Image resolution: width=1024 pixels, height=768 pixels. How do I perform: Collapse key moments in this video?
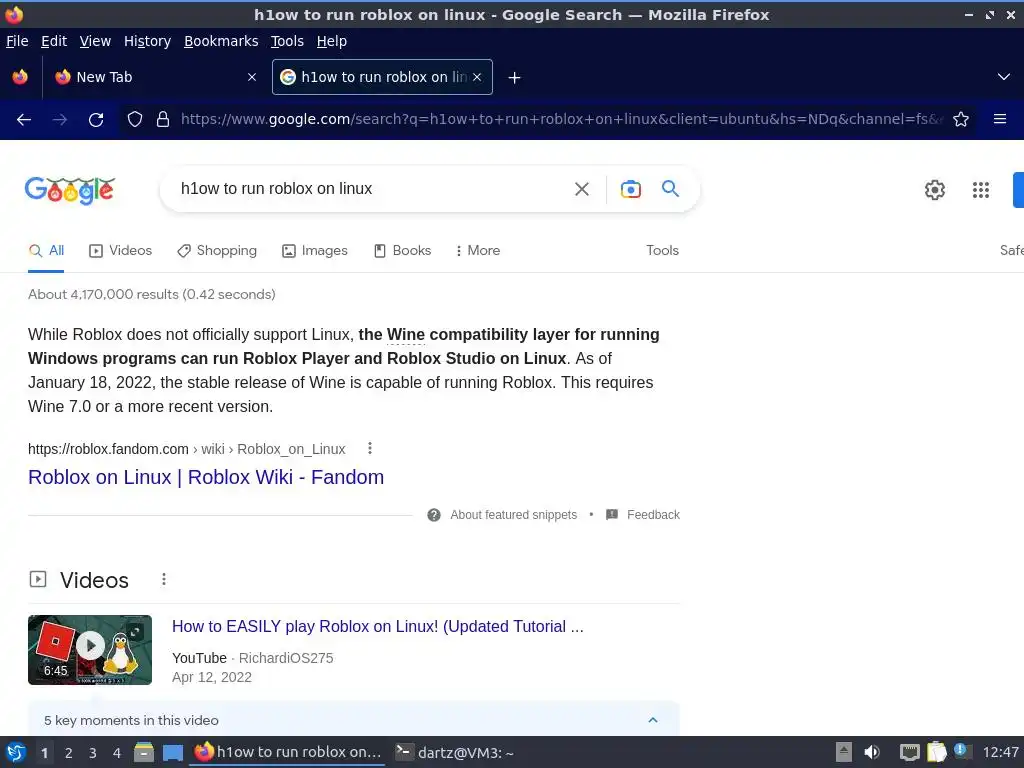coord(652,720)
